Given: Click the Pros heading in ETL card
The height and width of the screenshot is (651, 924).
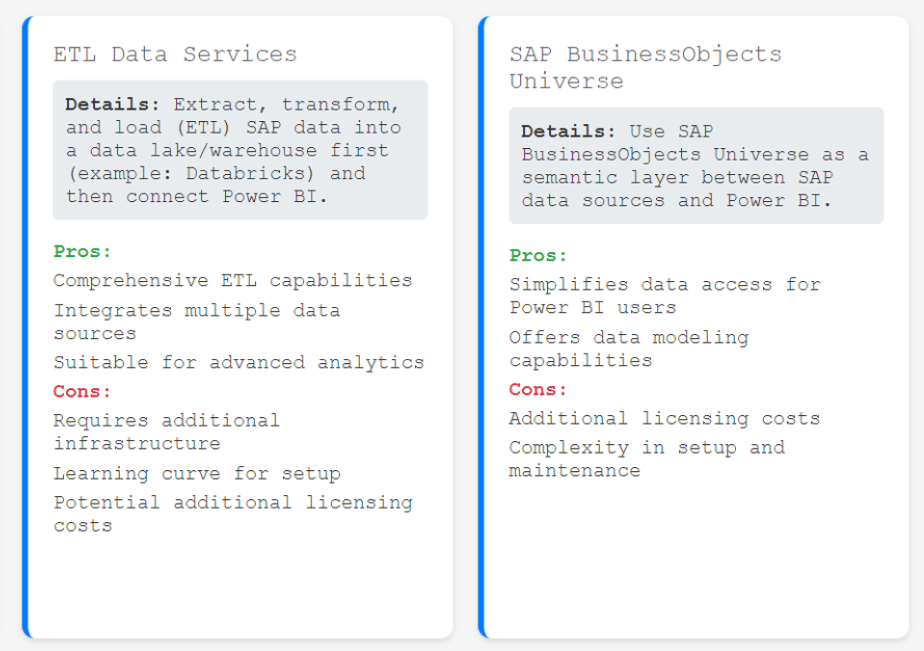Looking at the screenshot, I should [x=83, y=251].
